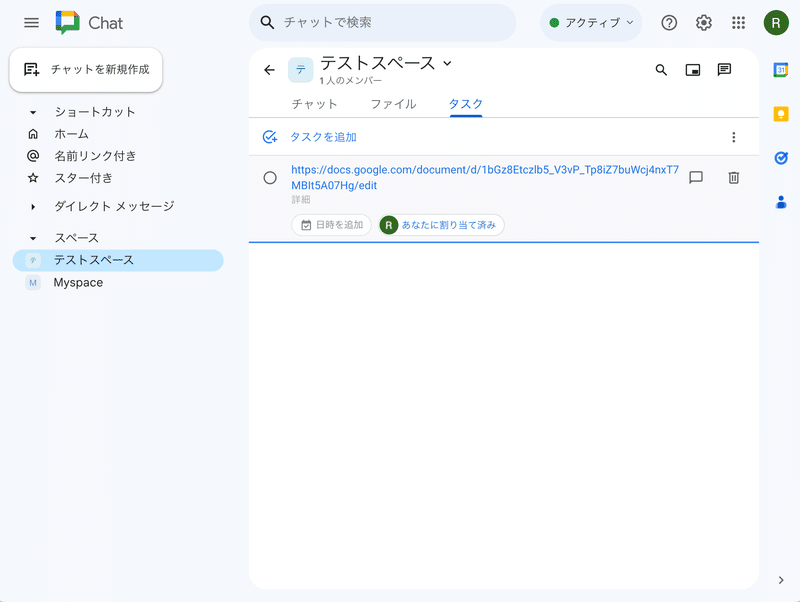Open the Google apps grid

(738, 22)
